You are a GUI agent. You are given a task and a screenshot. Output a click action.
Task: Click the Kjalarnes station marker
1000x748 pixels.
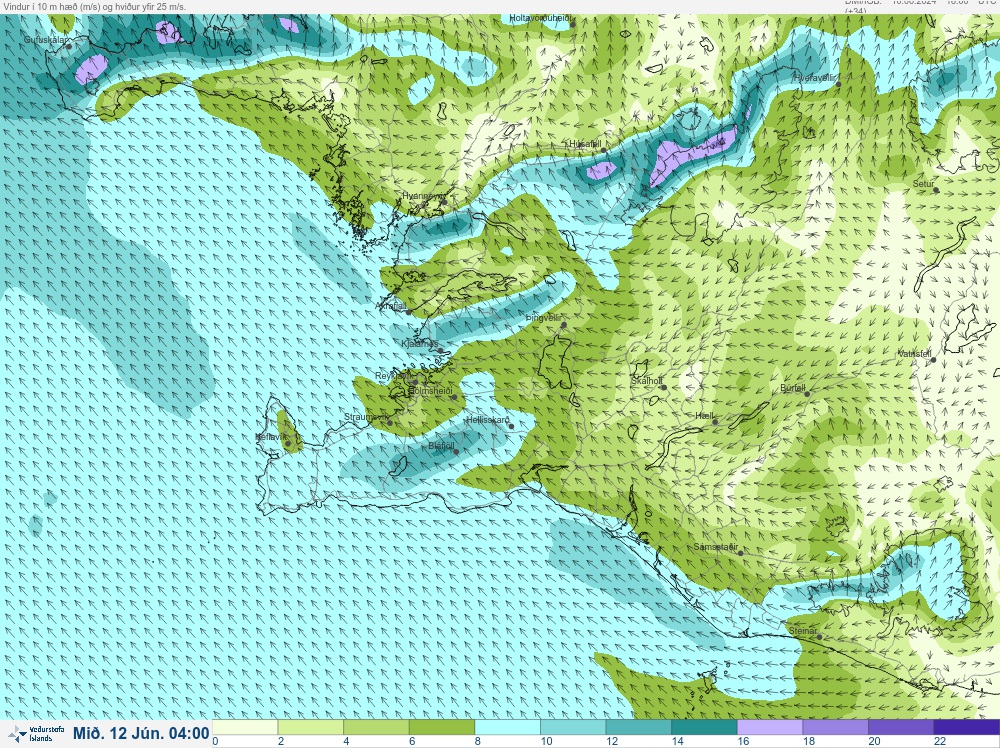tap(440, 350)
